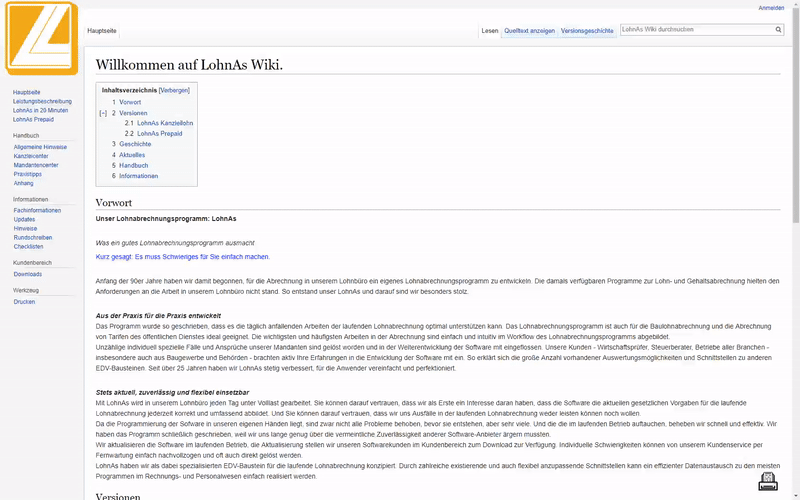Collapse Versionen subsection with [-] toggle
800x500 pixels.
(x=103, y=113)
